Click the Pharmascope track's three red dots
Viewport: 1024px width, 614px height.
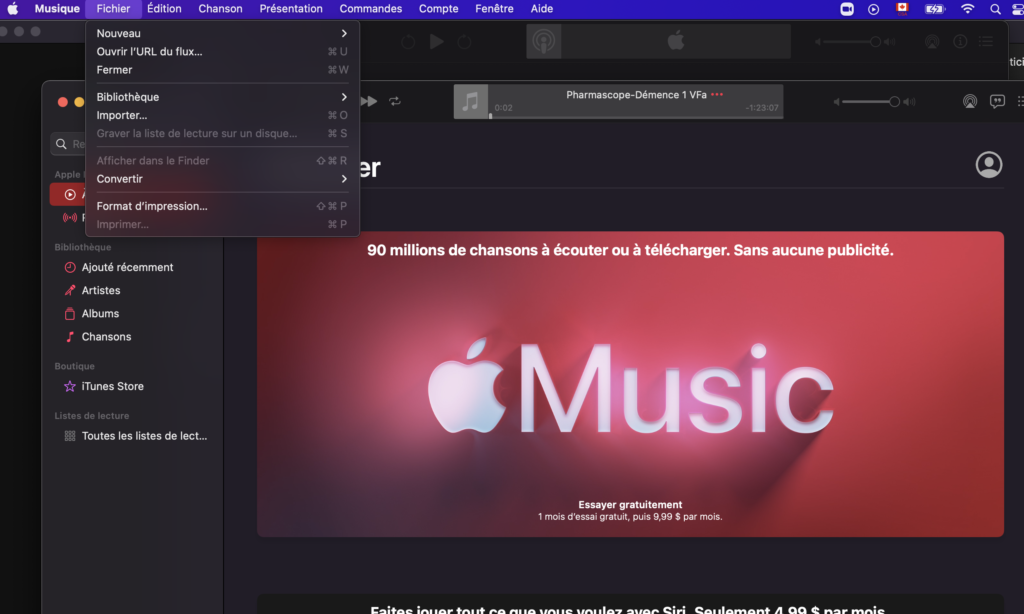(716, 95)
